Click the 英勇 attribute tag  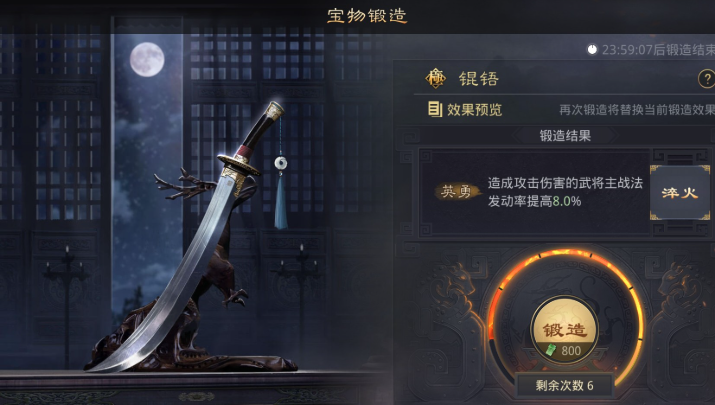pyautogui.click(x=457, y=192)
